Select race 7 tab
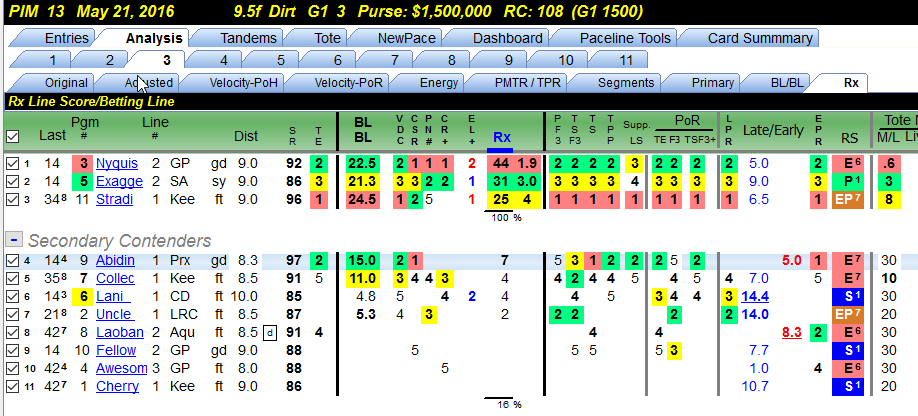918x416 pixels. click(395, 60)
